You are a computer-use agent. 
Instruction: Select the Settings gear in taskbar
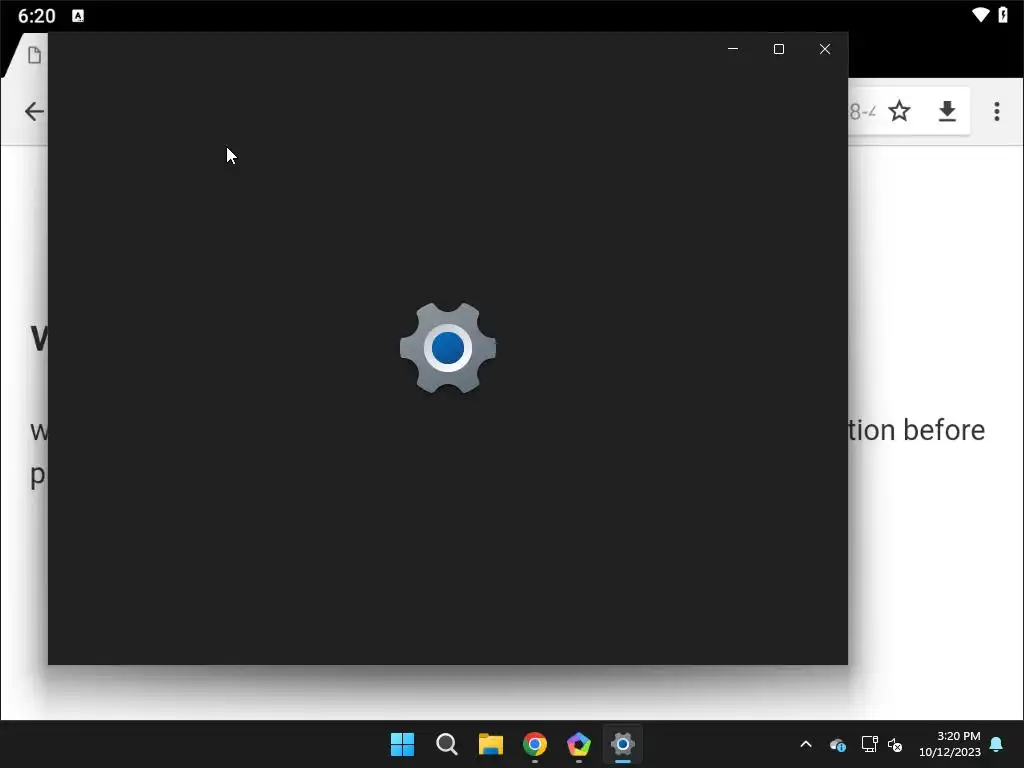623,744
